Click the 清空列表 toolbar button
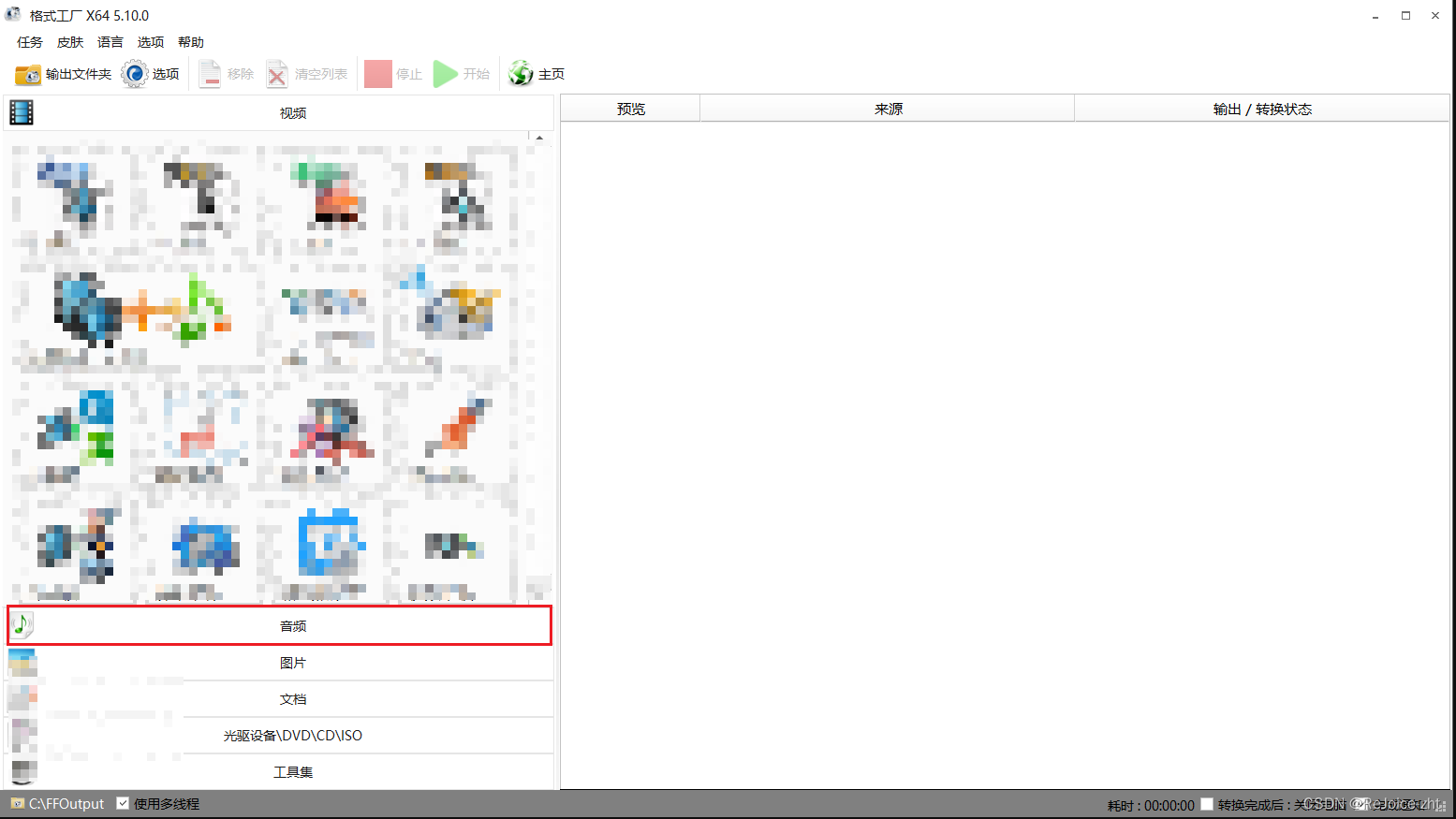The height and width of the screenshot is (819, 1456). click(307, 74)
